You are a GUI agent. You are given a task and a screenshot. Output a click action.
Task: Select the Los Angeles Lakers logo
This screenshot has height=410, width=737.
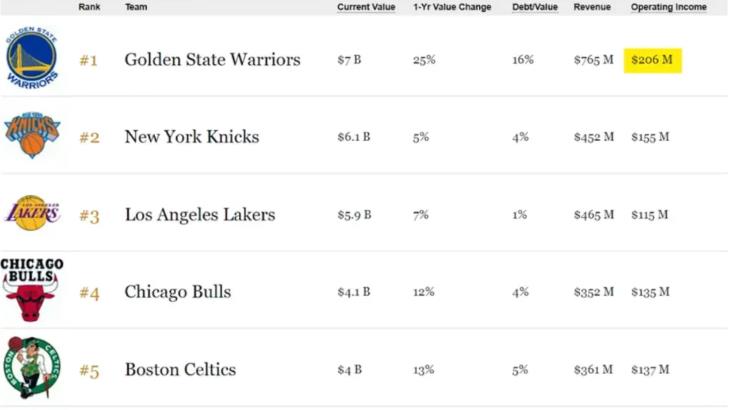(x=33, y=213)
